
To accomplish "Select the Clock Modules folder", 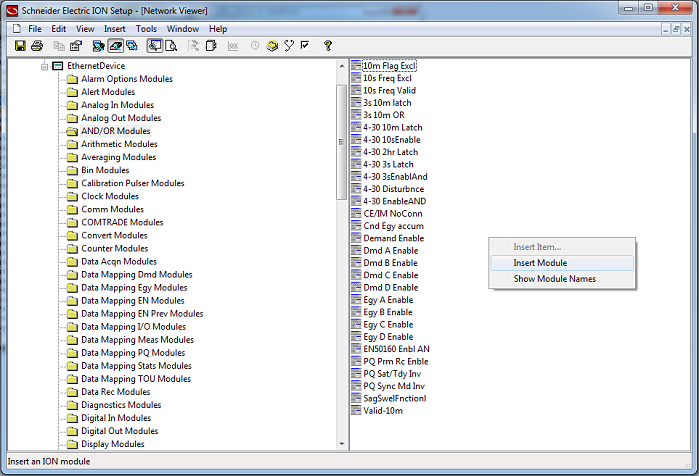I will coord(110,196).
